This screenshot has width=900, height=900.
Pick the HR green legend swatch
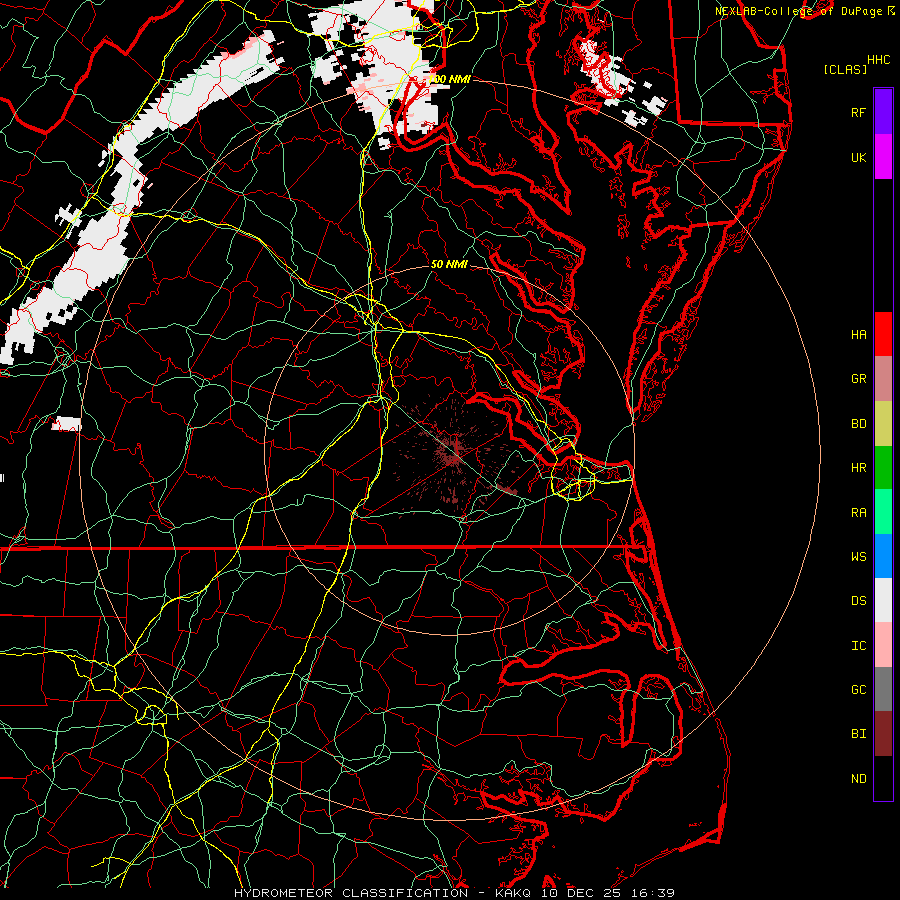click(883, 467)
